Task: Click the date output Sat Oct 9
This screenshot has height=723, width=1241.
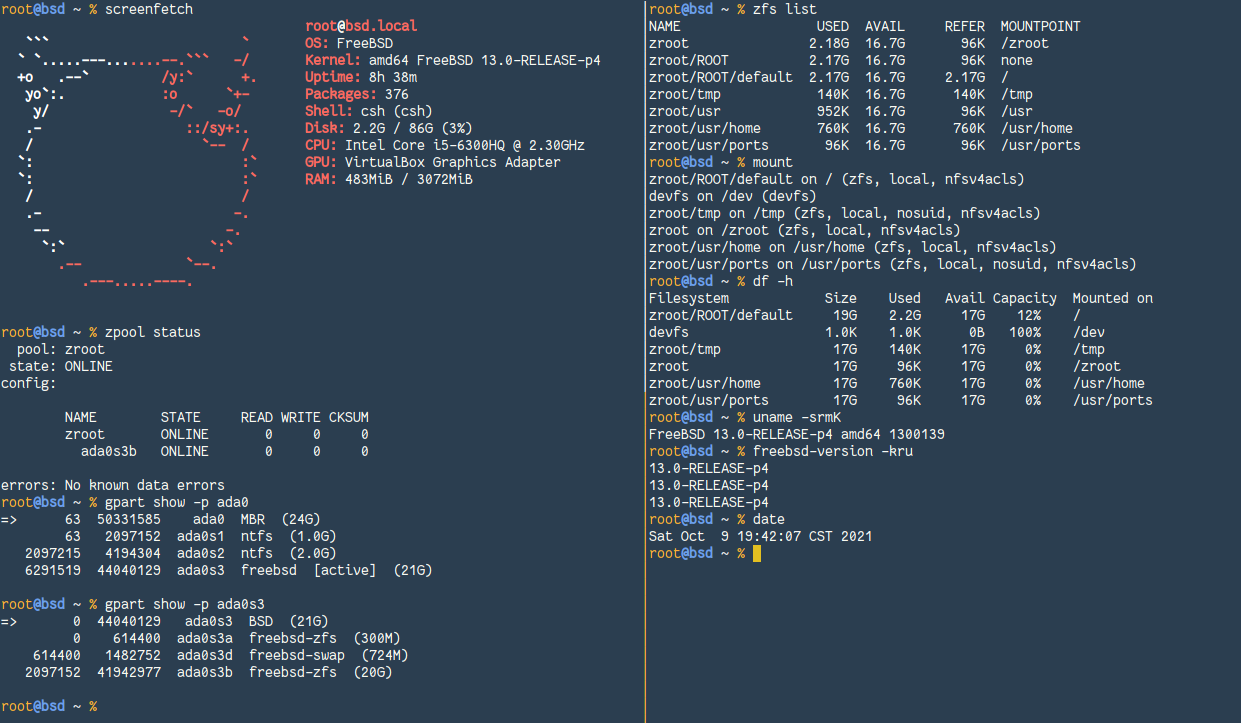Action: (x=690, y=535)
